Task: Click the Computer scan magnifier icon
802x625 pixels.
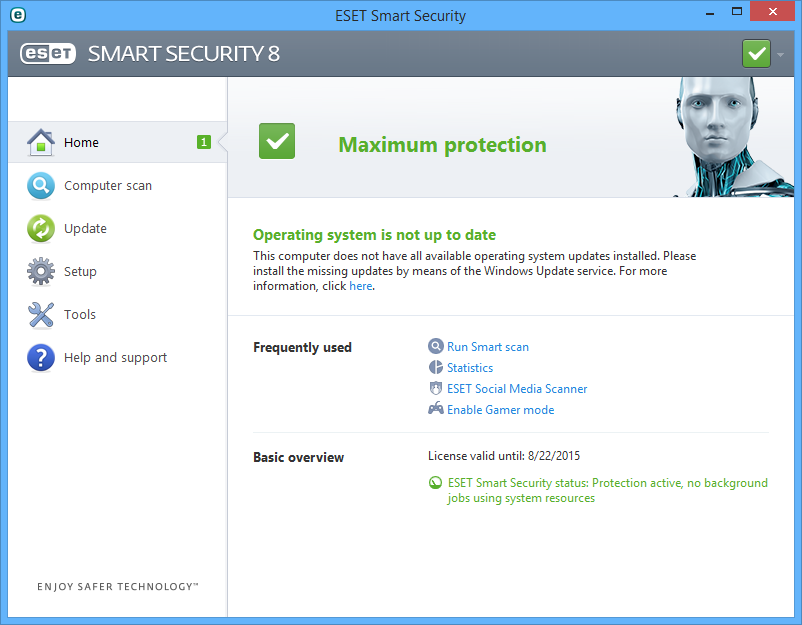Action: (40, 186)
